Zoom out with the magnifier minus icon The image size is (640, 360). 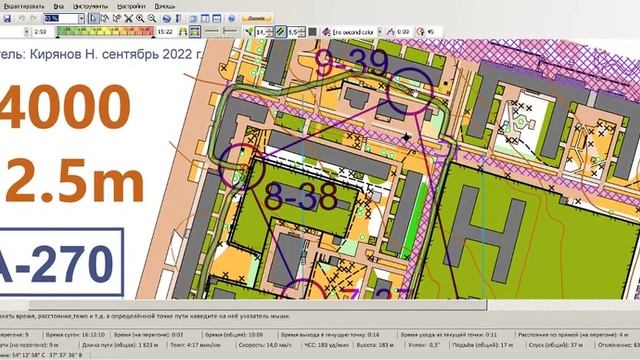click(152, 18)
